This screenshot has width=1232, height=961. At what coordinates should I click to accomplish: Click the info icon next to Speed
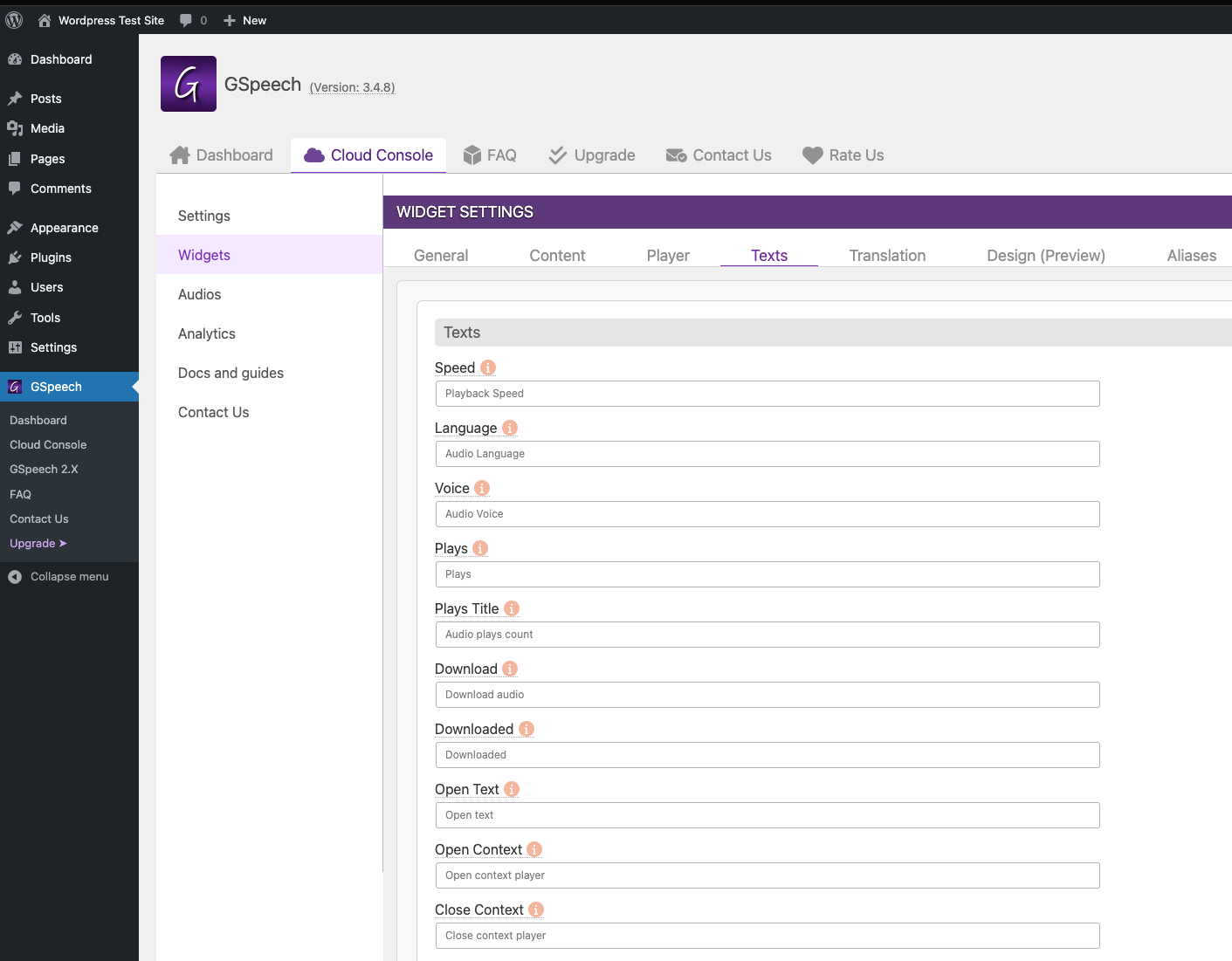(488, 367)
